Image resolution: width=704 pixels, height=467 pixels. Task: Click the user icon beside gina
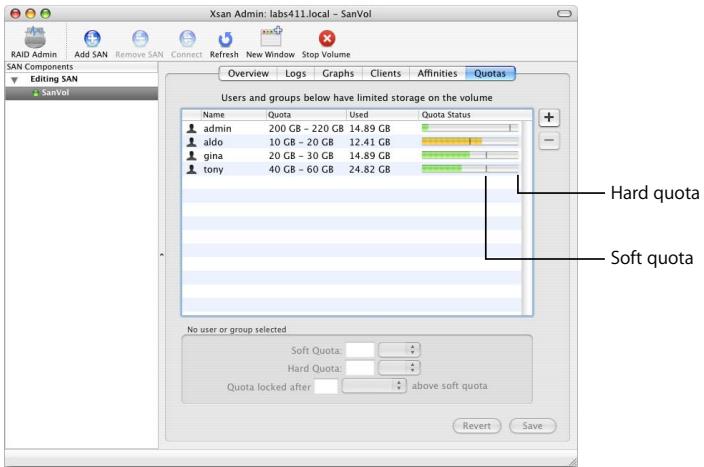192,155
